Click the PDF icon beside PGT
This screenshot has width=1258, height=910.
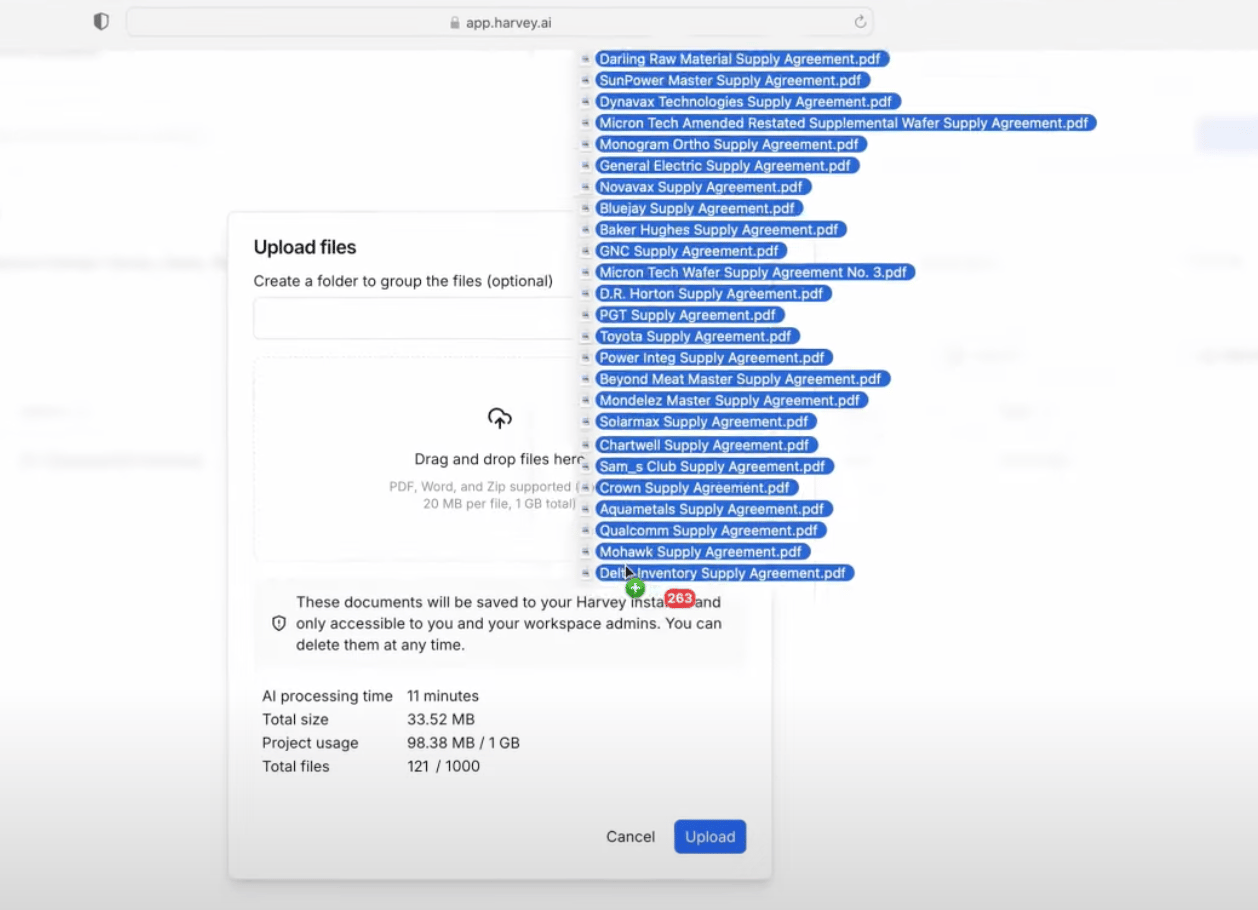tap(586, 315)
